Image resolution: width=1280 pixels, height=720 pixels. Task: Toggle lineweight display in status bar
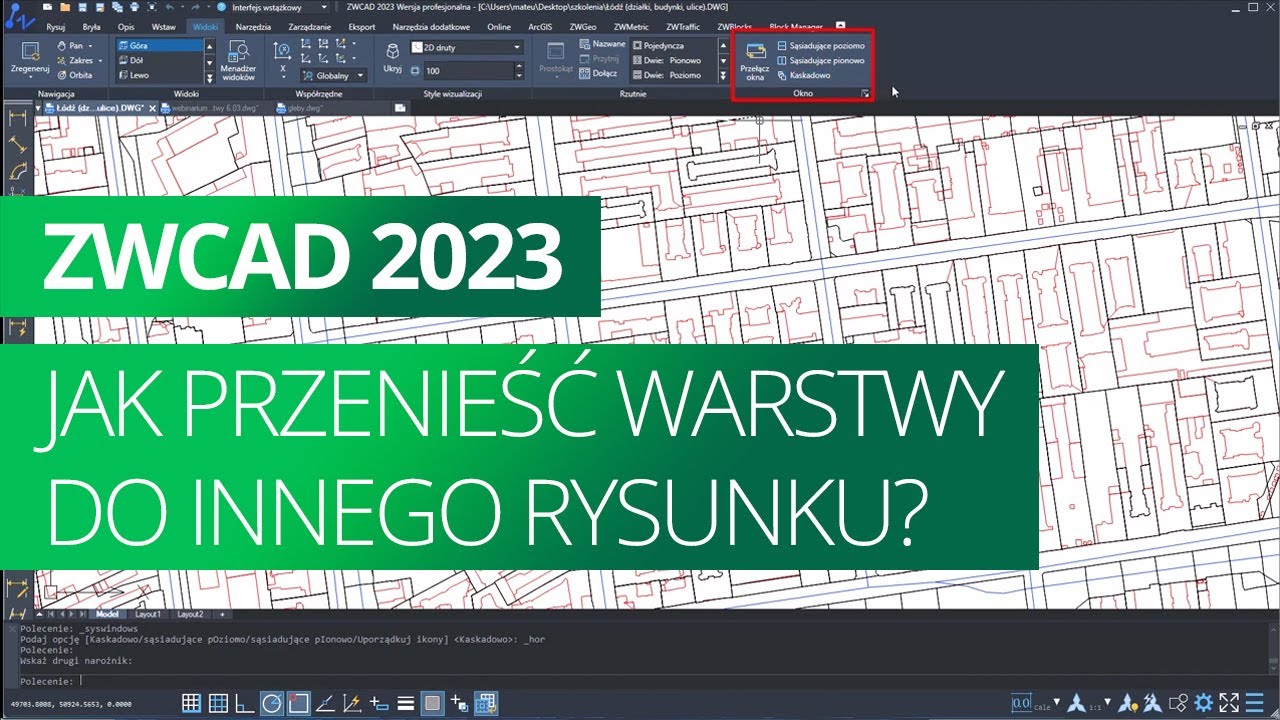pos(406,703)
